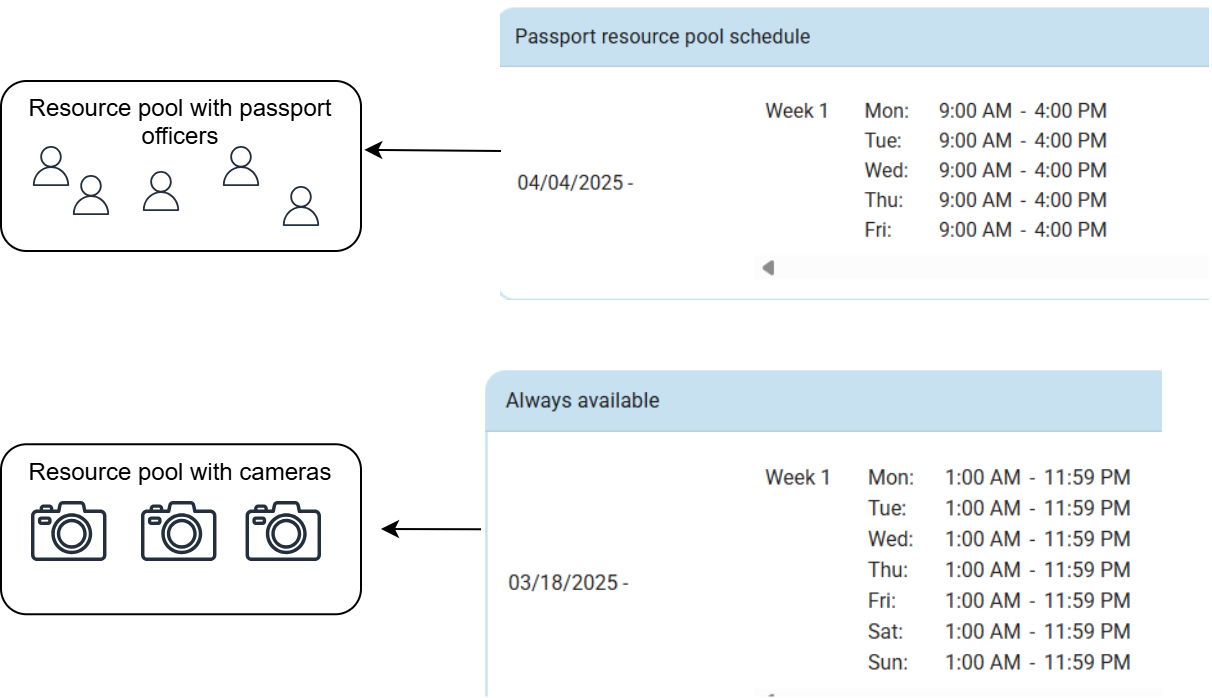Click the middle passport officer icon
Image resolution: width=1212 pixels, height=698 pixels.
coord(161,191)
